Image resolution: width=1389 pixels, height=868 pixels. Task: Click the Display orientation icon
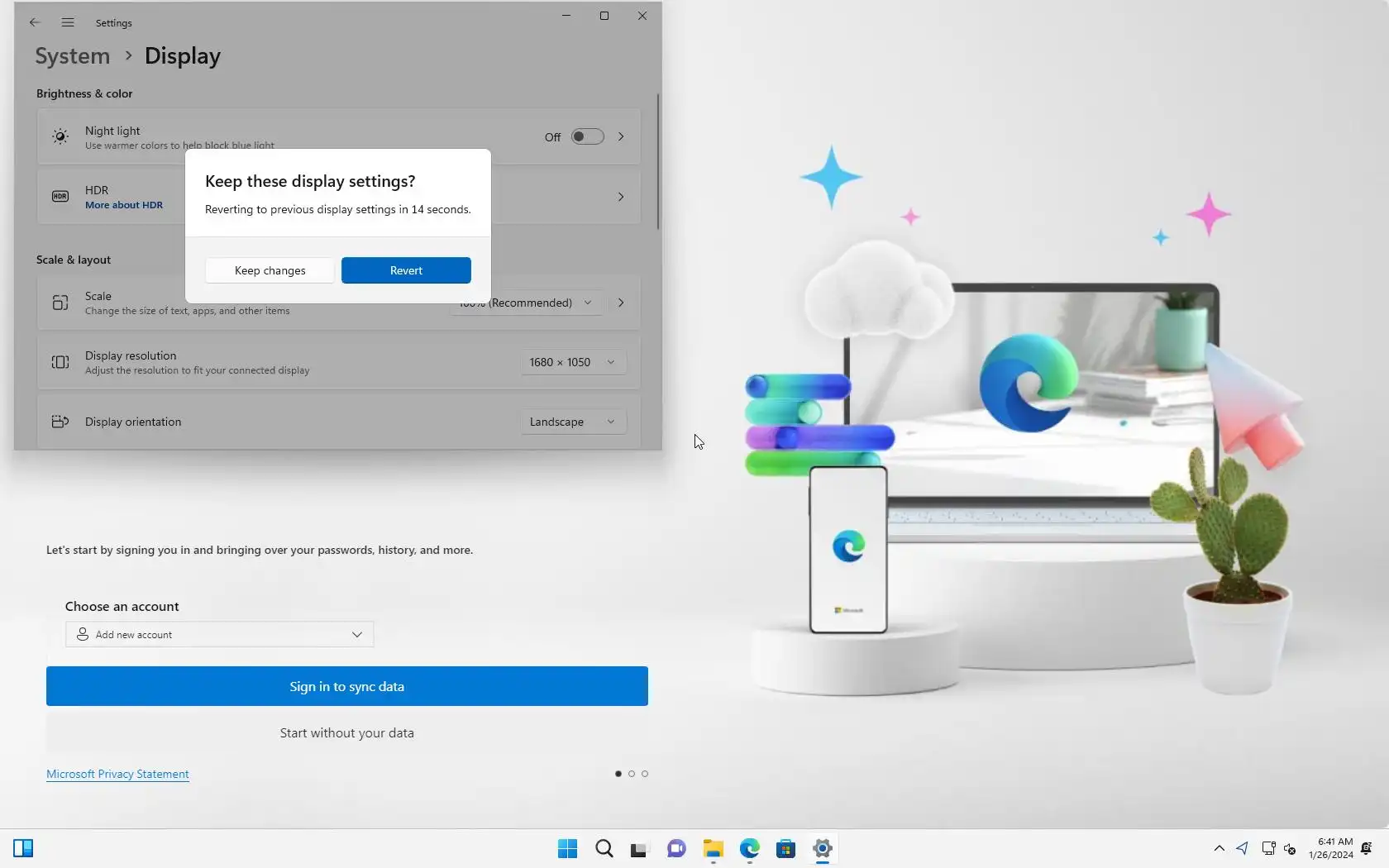tap(60, 422)
